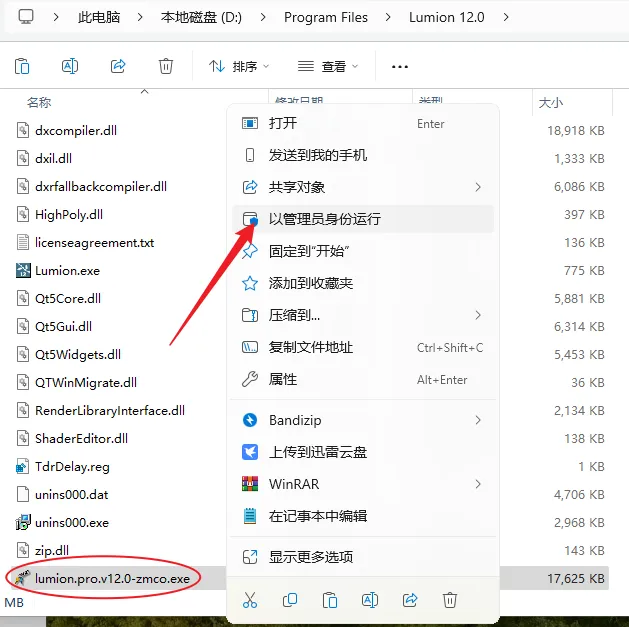Select 上传到迅雷云盘 in the context menu

(363, 452)
